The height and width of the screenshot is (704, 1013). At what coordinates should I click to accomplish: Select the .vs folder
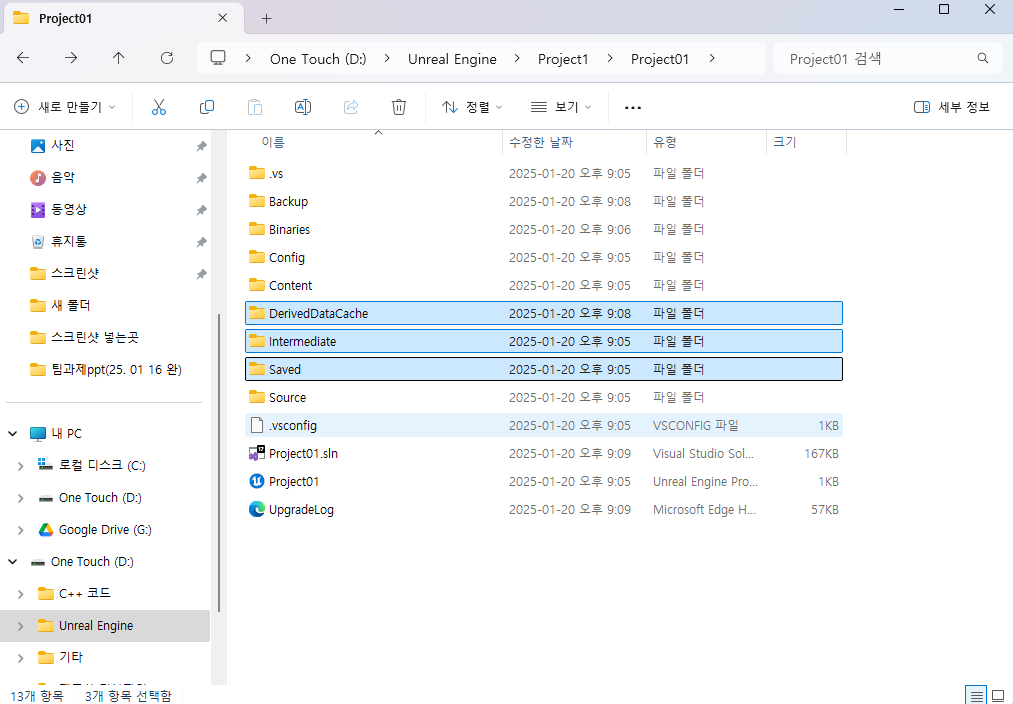tap(544, 174)
